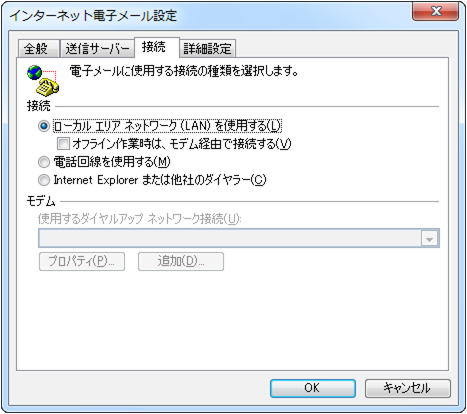Enable オフライン作業時は、モデム経由で接続する checkbox
This screenshot has width=467, height=414.
click(x=63, y=144)
